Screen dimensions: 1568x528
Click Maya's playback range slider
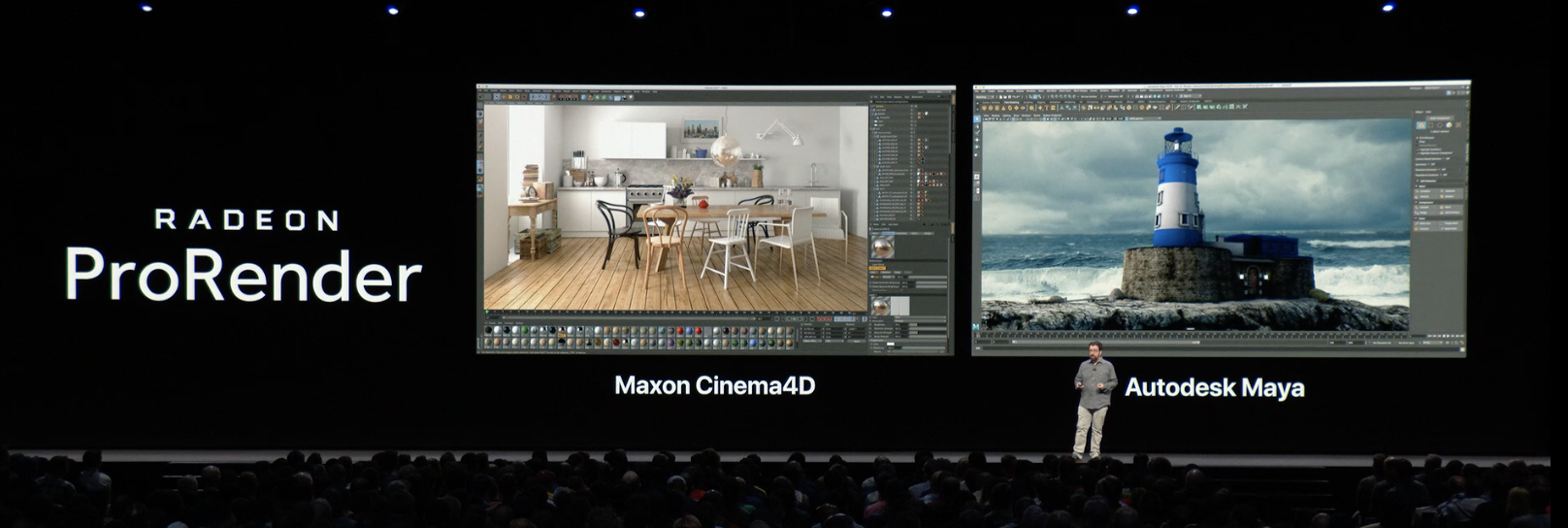1106,343
